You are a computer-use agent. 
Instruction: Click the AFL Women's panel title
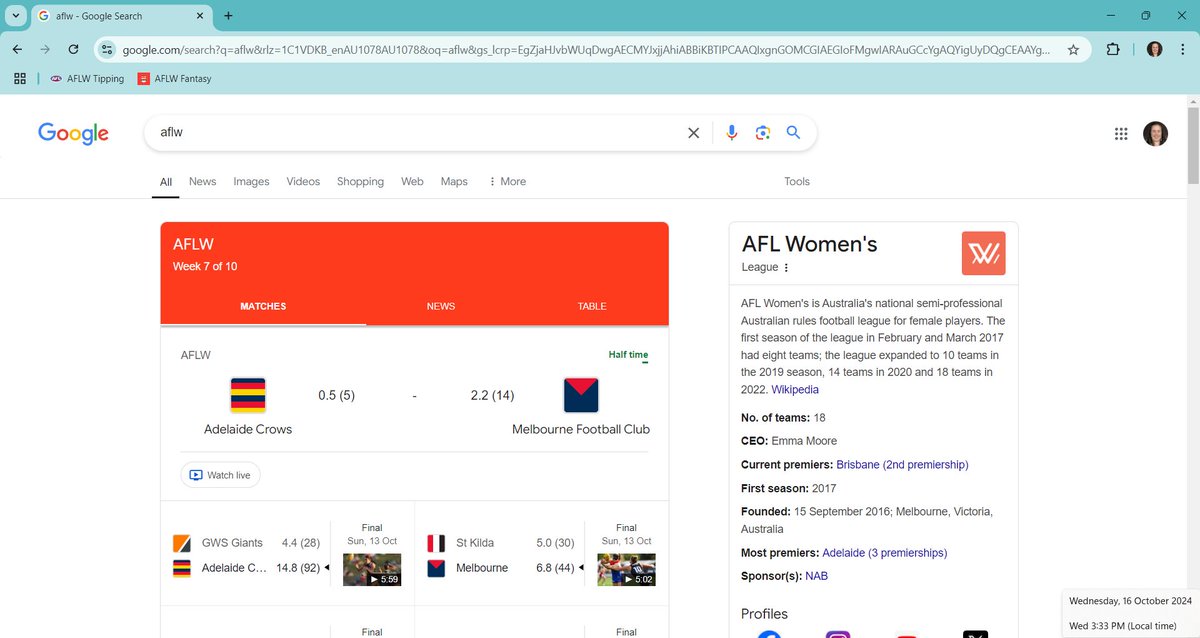(x=810, y=243)
